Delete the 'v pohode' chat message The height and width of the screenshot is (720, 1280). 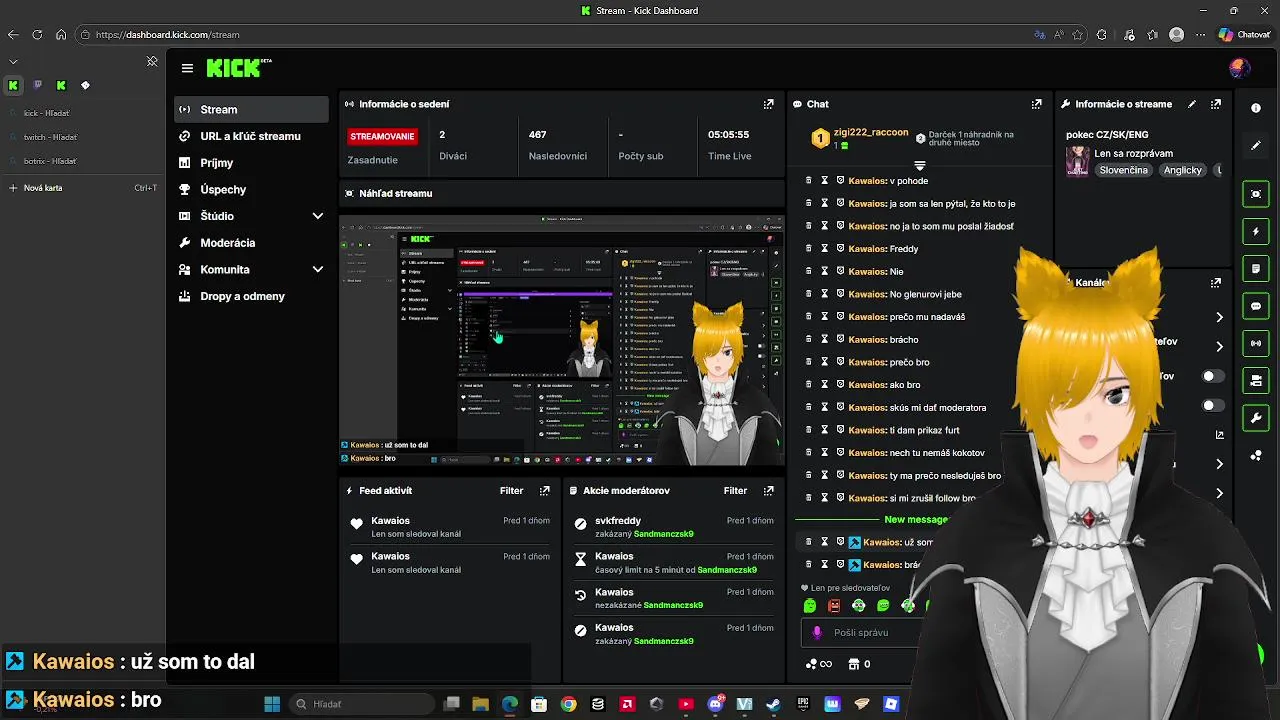(x=809, y=181)
